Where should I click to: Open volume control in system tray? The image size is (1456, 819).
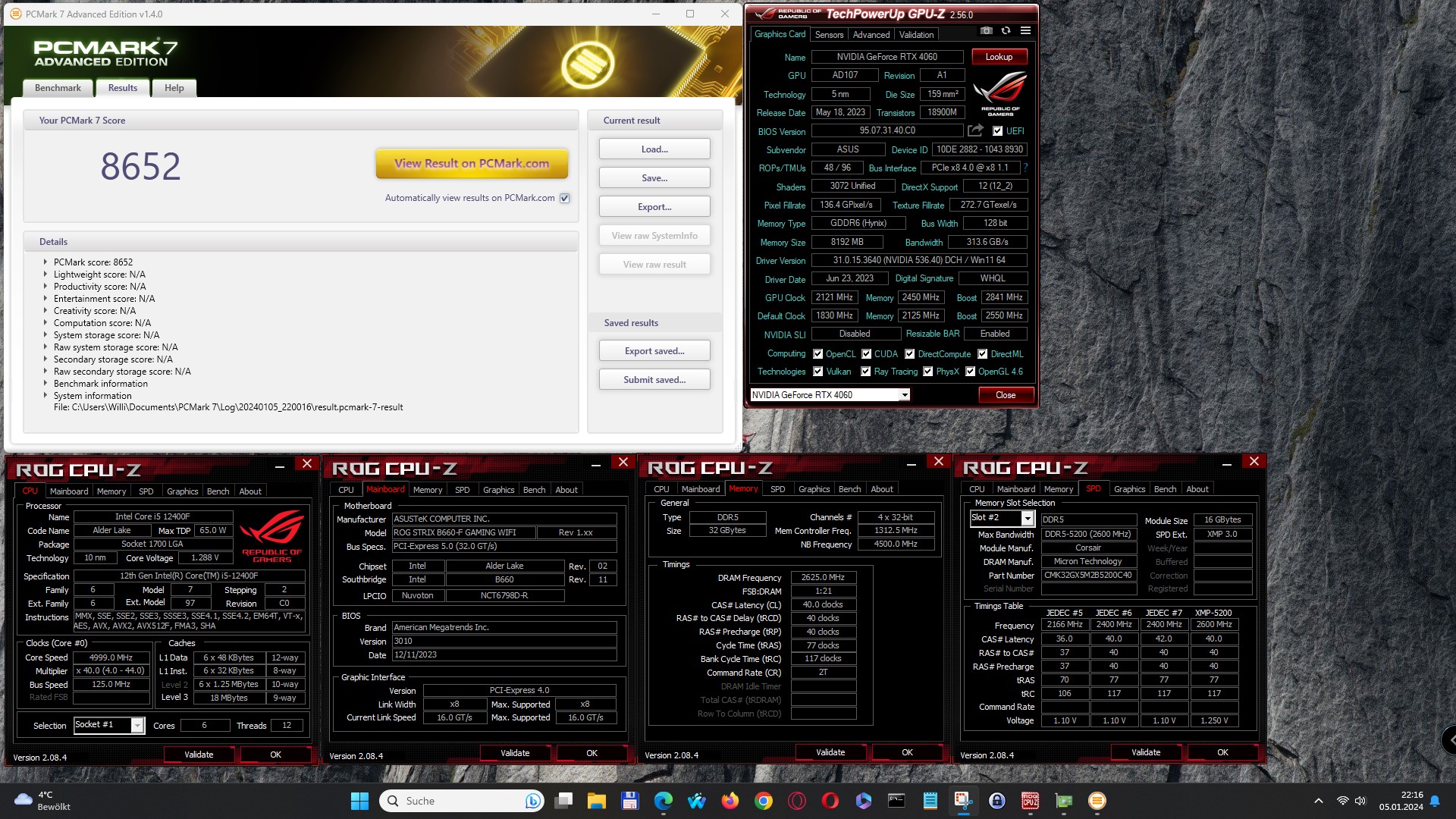click(x=1360, y=801)
